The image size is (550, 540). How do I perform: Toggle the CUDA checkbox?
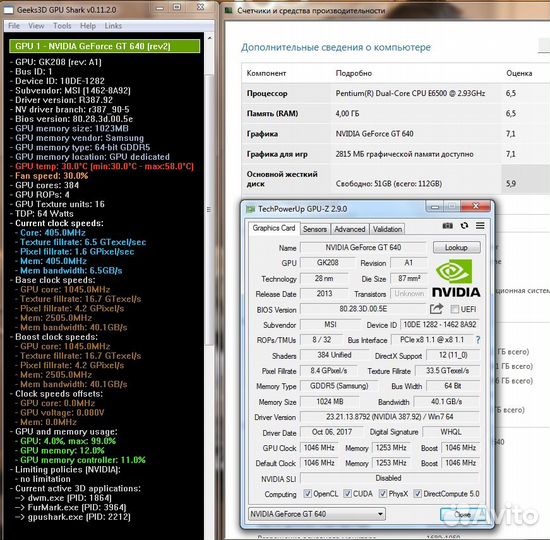coord(347,494)
